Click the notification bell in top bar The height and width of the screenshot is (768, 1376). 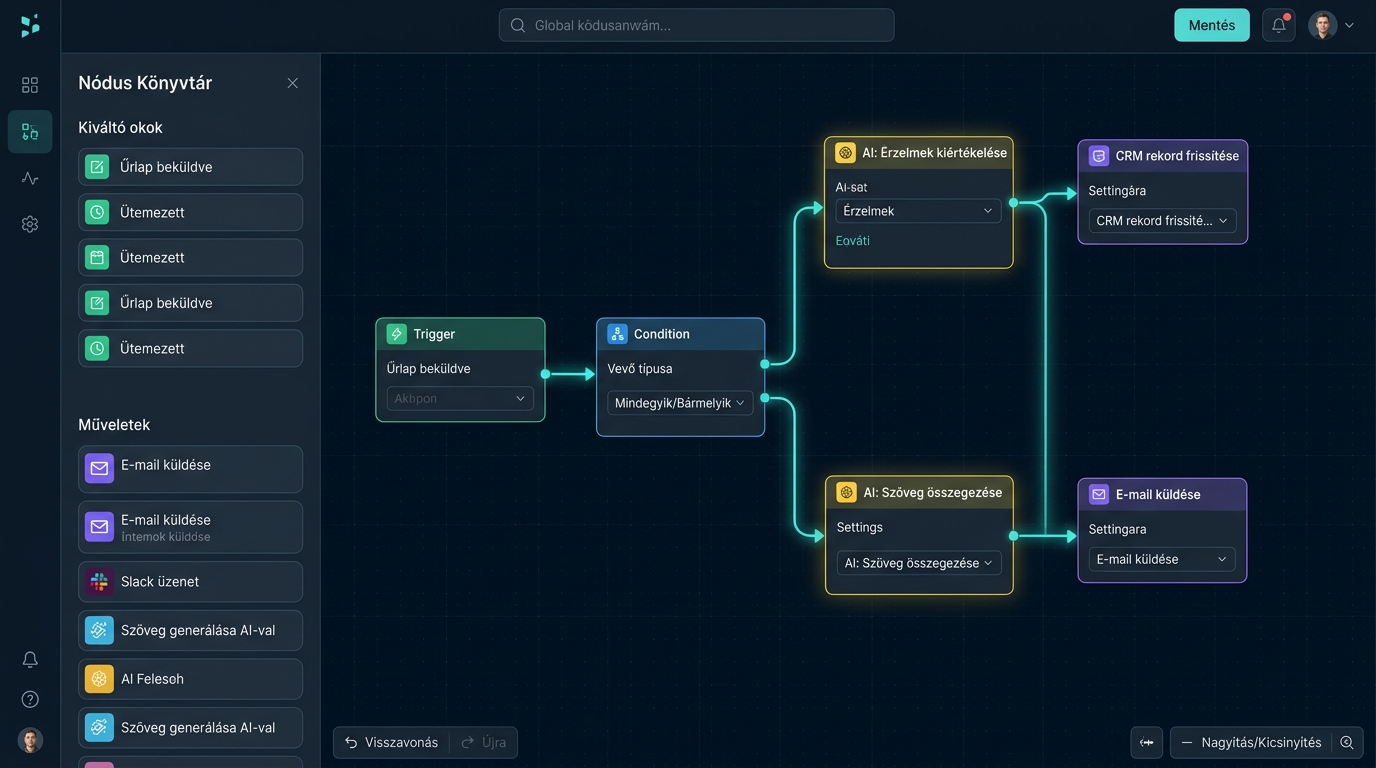coord(1279,25)
